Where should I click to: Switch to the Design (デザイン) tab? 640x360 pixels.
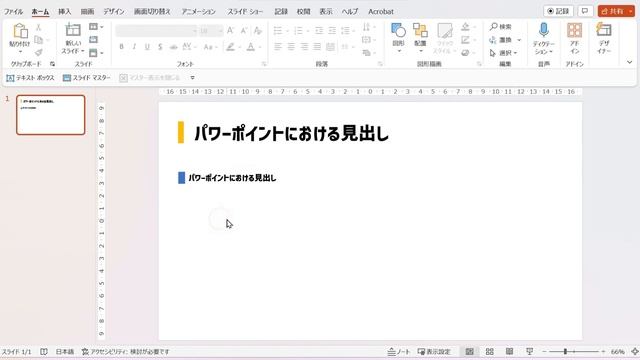(x=113, y=12)
